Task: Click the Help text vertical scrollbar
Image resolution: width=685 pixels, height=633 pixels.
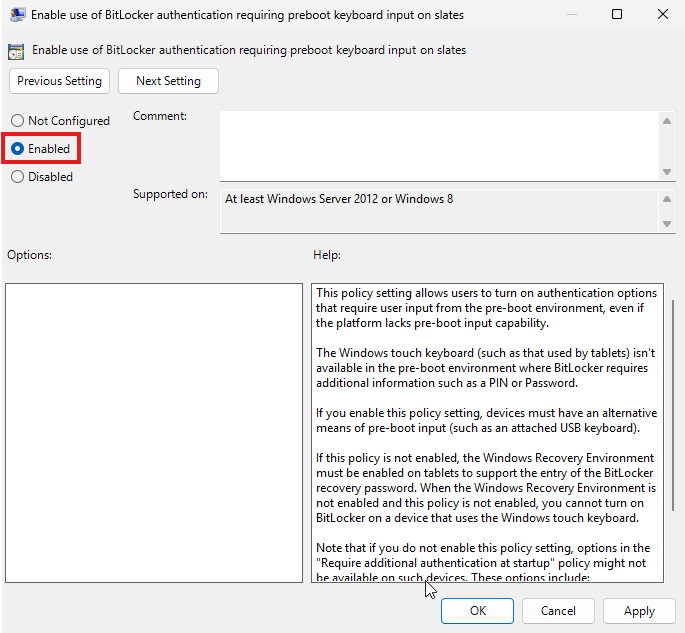Action: [x=673, y=405]
